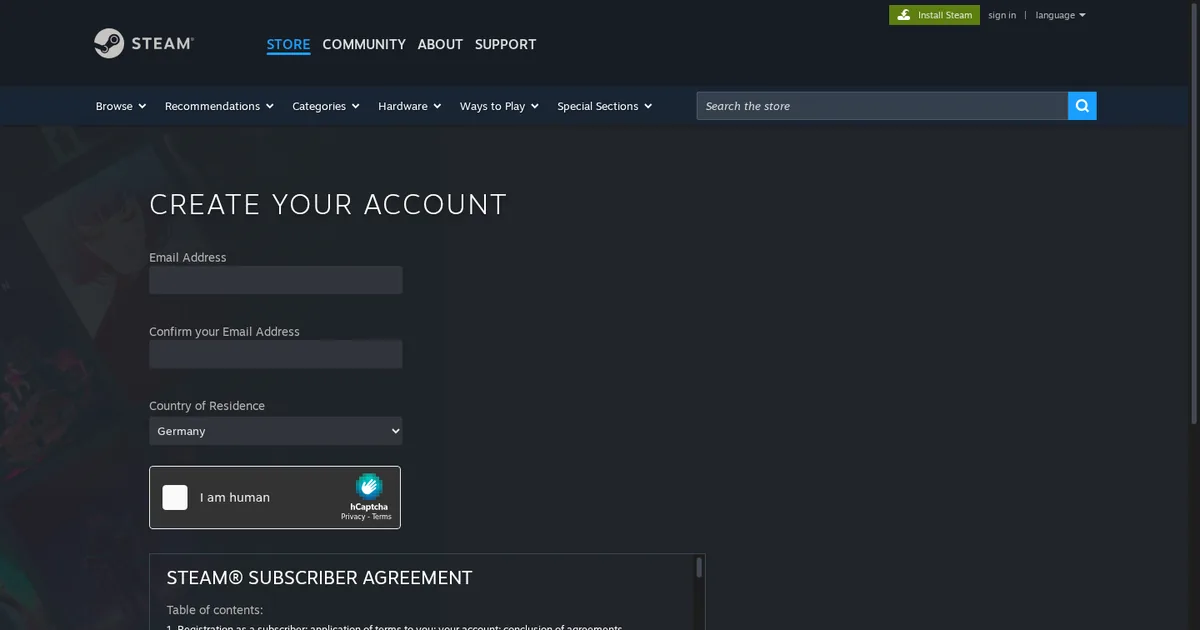
Task: Open the ABOUT page
Action: tap(440, 44)
